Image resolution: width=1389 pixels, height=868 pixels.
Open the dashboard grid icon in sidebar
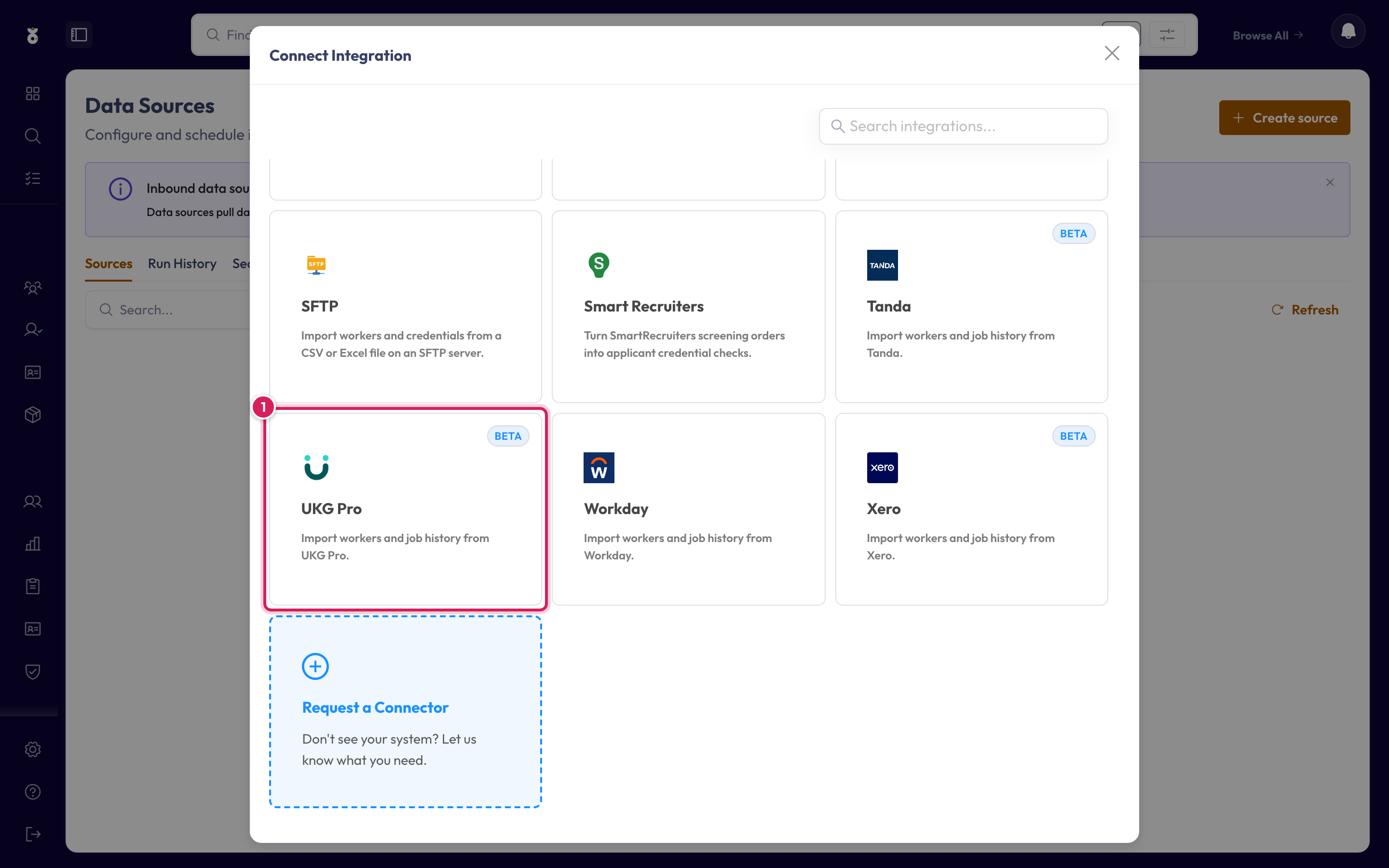(33, 94)
